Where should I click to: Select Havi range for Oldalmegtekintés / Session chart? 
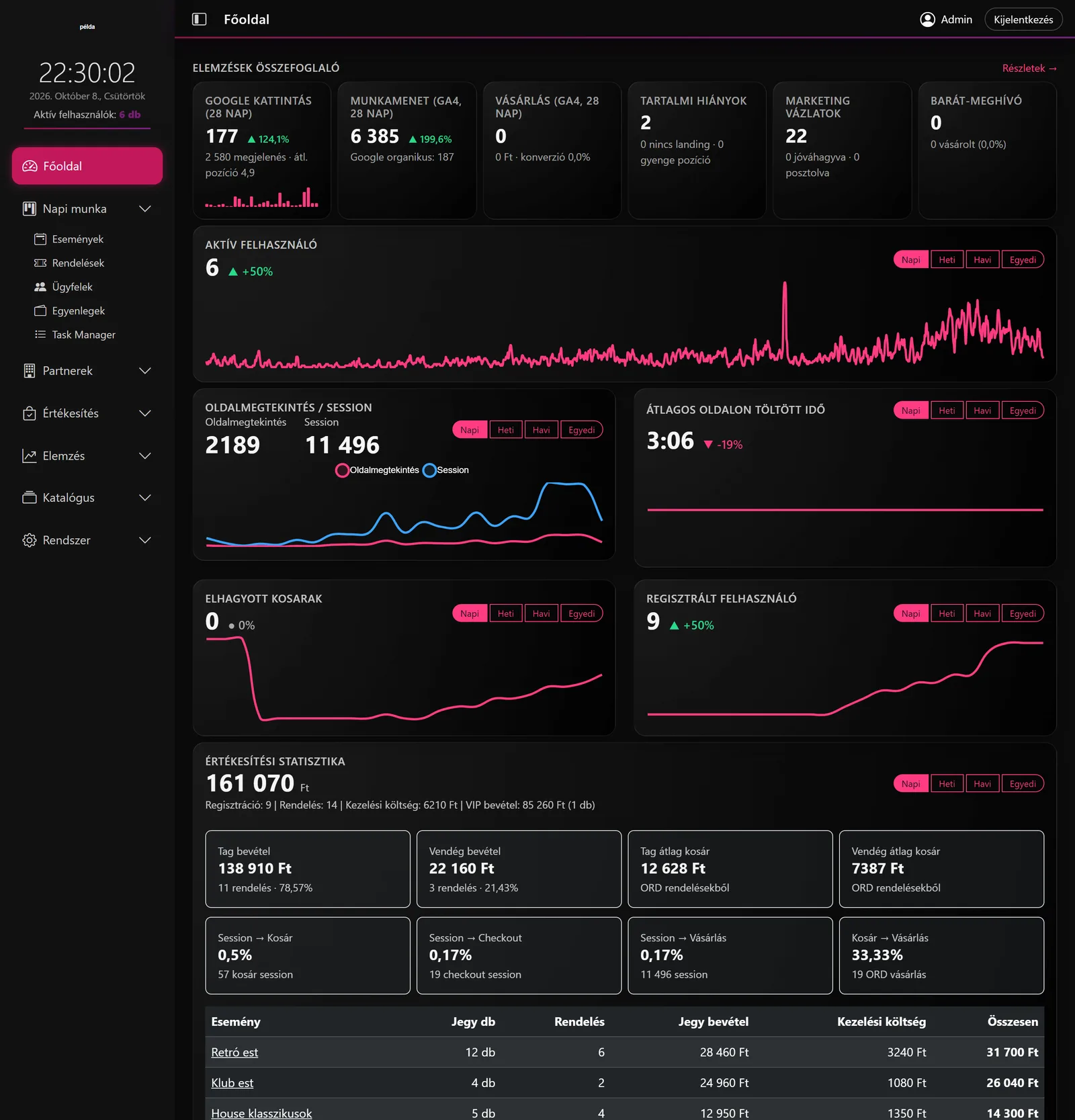click(541, 430)
